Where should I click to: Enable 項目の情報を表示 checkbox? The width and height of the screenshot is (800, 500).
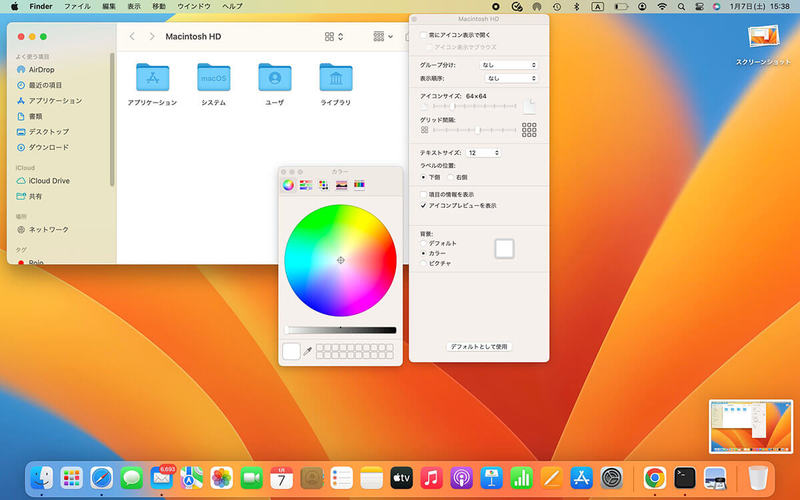coord(423,195)
